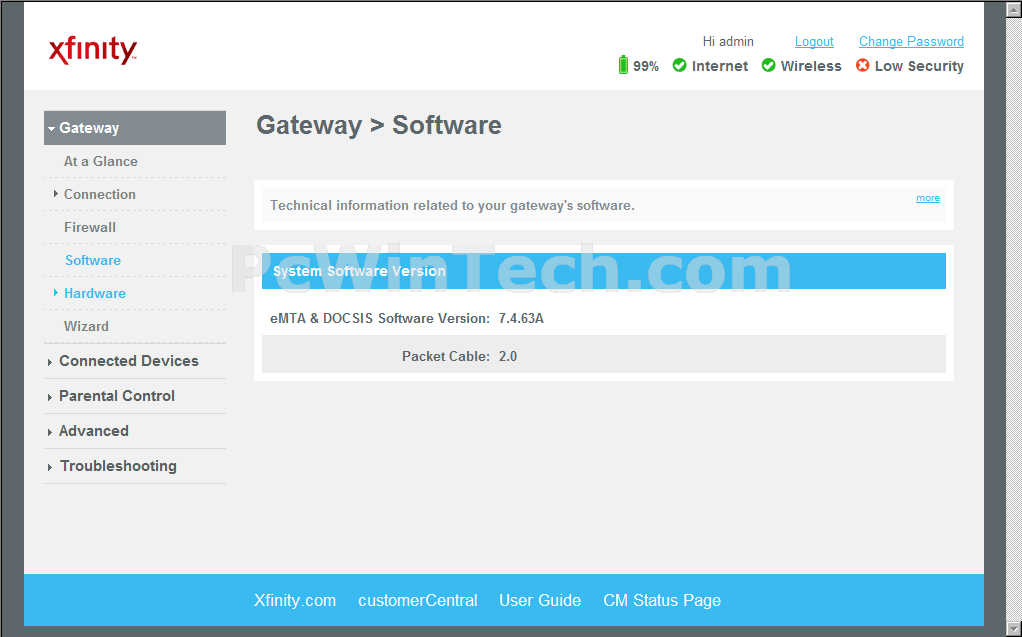Image resolution: width=1022 pixels, height=637 pixels.
Task: Open the customerCentral footer link
Action: tap(418, 600)
